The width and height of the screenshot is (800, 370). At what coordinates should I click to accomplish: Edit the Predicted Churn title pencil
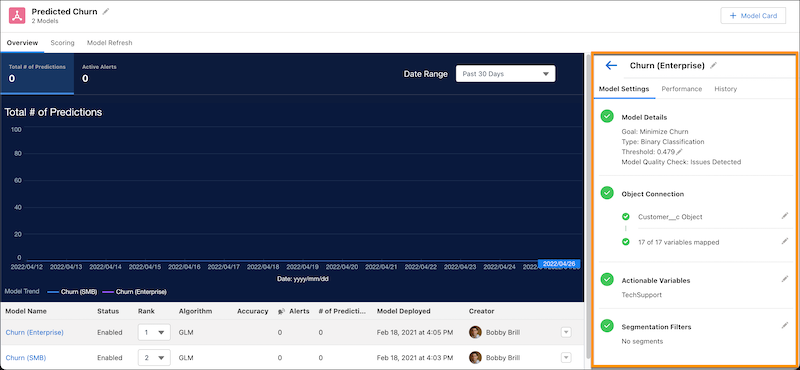click(106, 11)
